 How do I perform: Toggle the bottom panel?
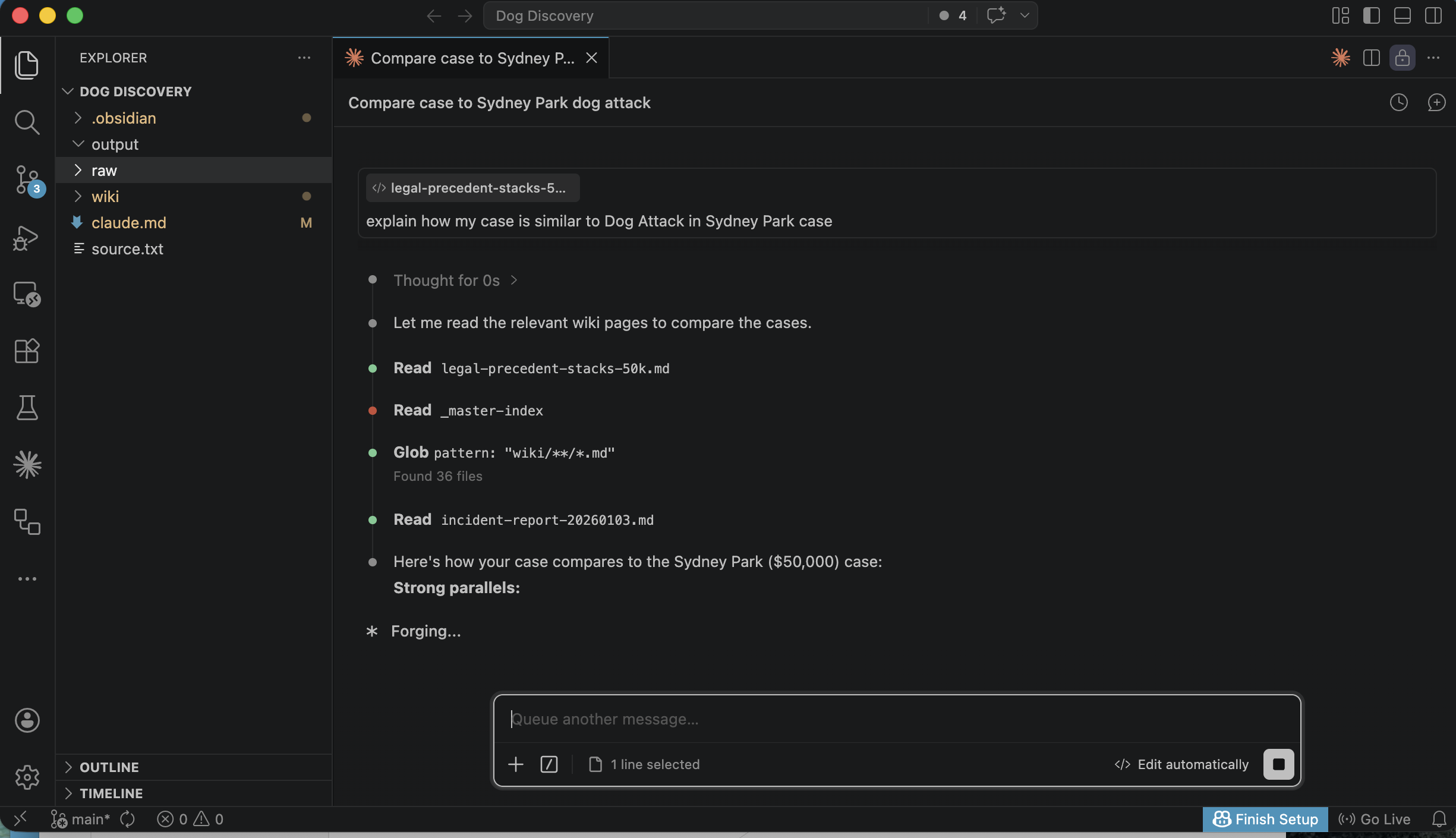coord(1403,15)
